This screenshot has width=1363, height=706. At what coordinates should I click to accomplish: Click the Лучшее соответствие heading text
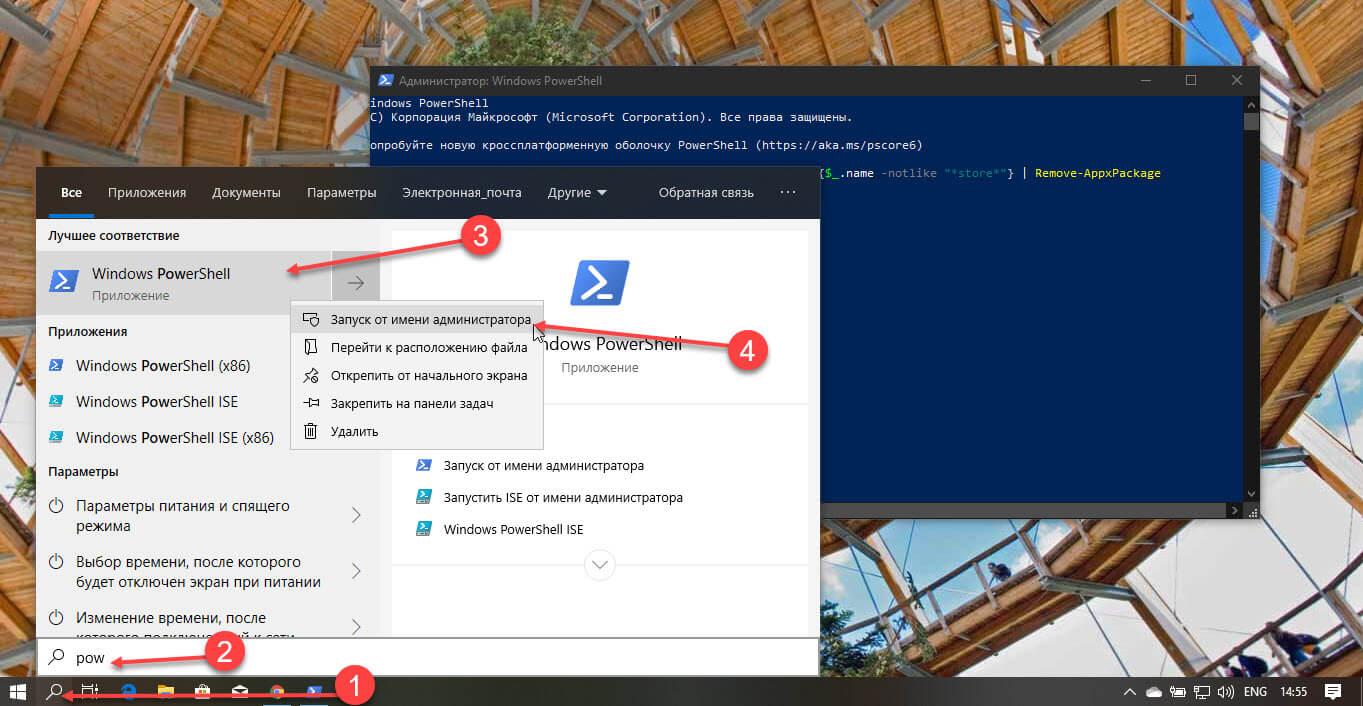[114, 236]
